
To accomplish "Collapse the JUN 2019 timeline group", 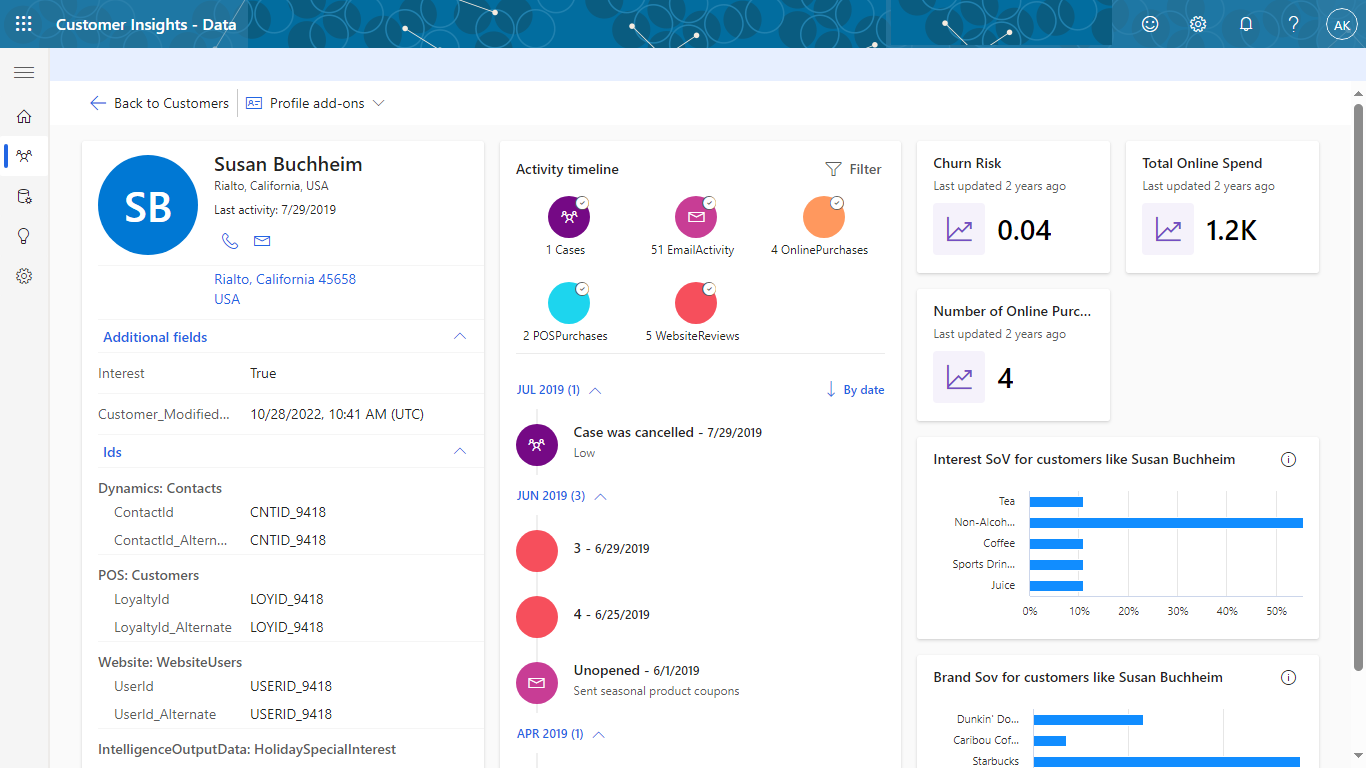I will click(600, 496).
